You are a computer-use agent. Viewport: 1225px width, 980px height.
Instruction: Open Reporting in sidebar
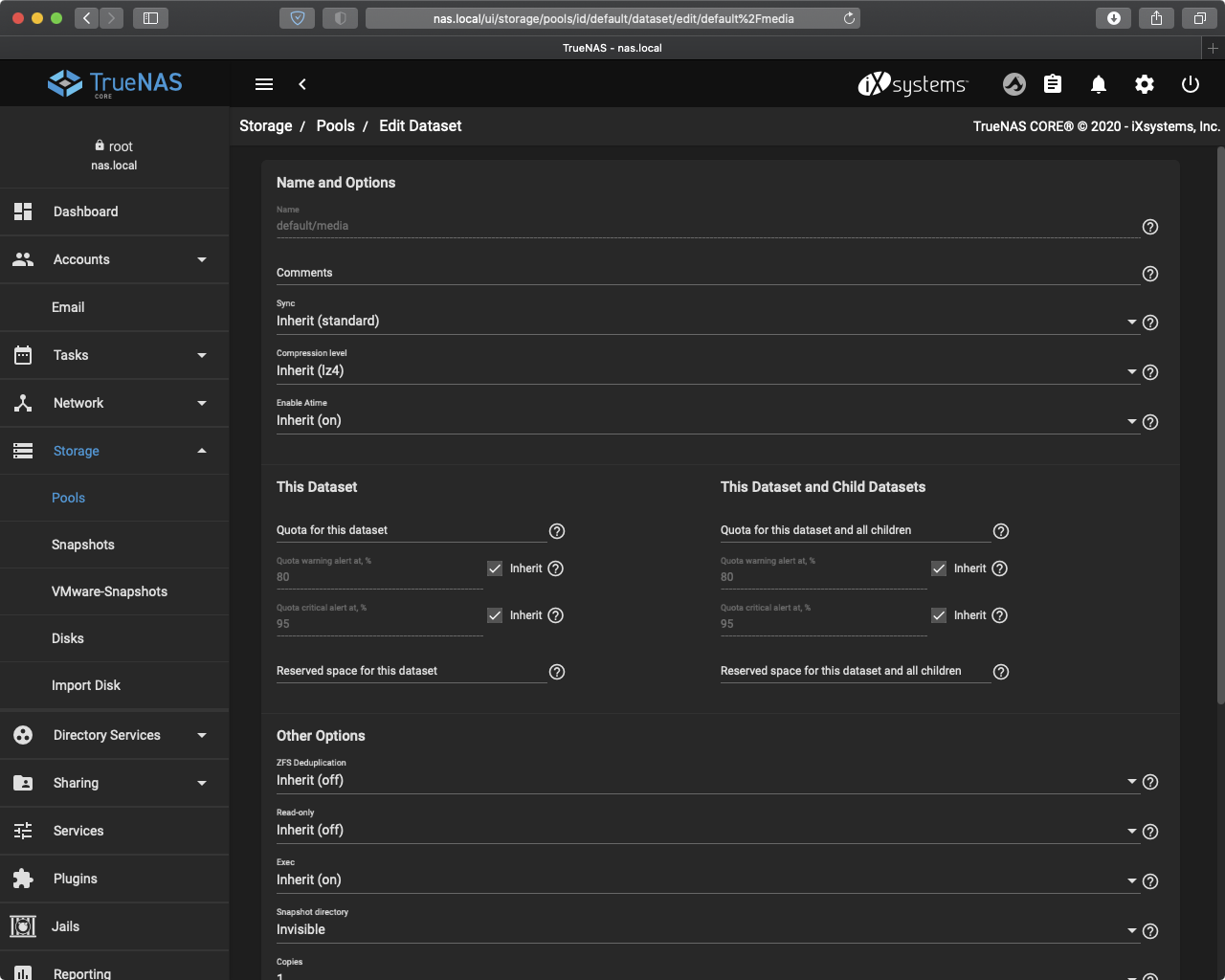tap(115, 967)
